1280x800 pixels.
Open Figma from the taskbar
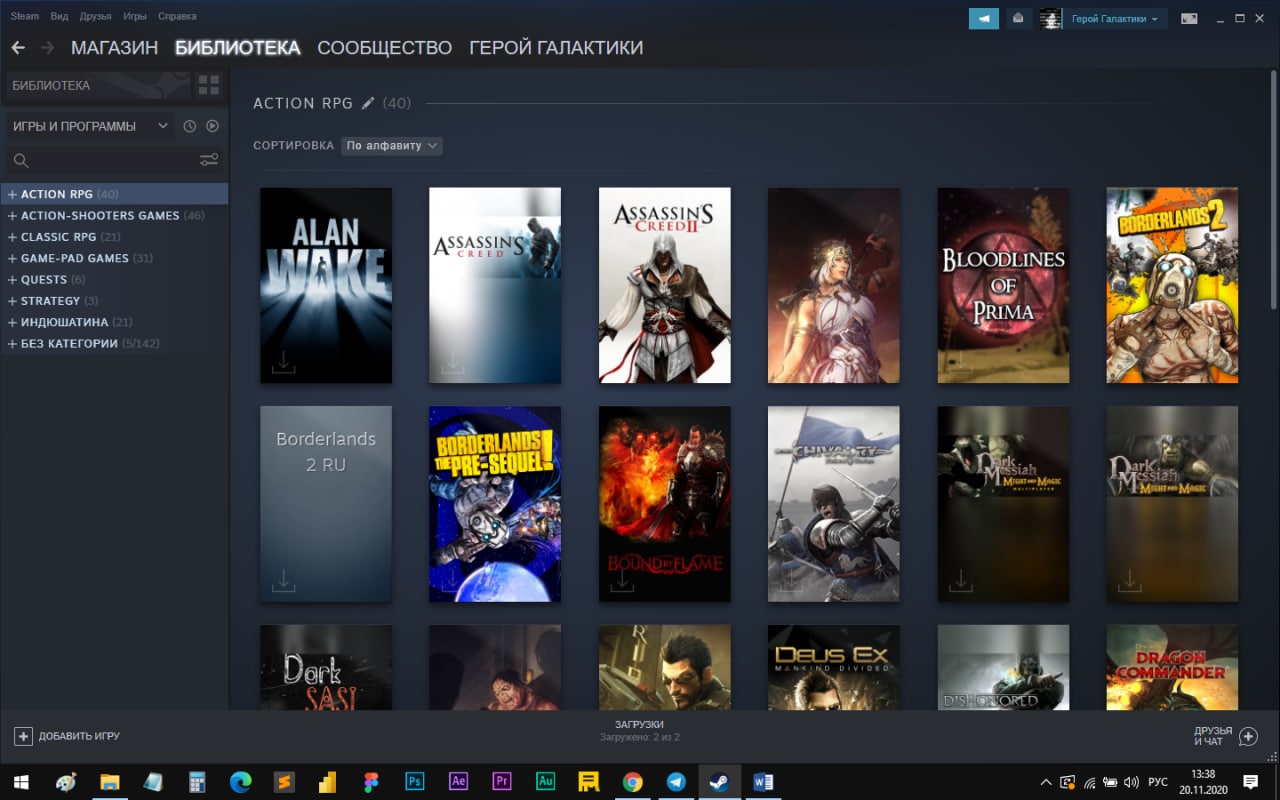(371, 782)
